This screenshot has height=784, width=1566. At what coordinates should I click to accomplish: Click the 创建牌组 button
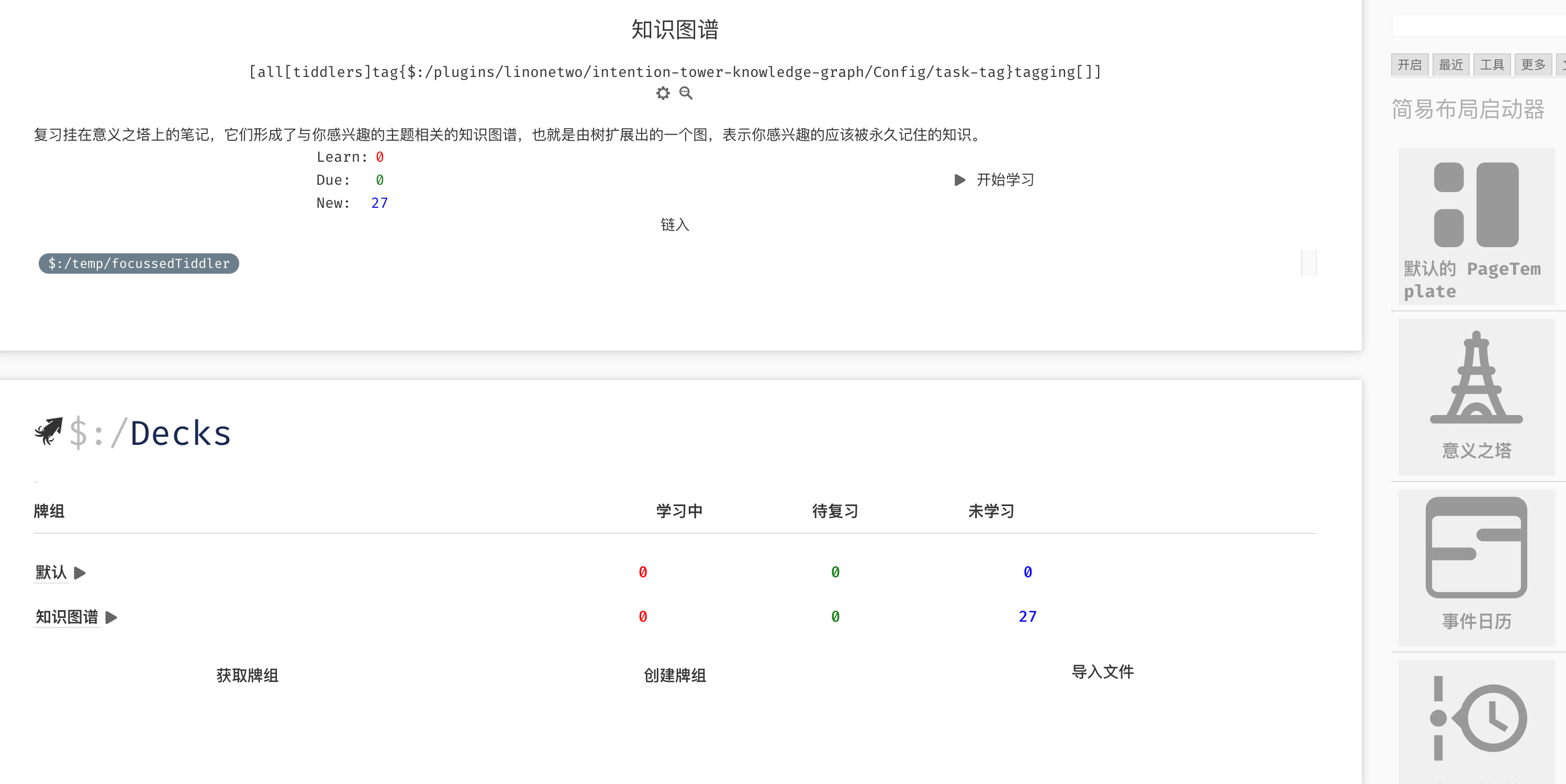[x=675, y=675]
